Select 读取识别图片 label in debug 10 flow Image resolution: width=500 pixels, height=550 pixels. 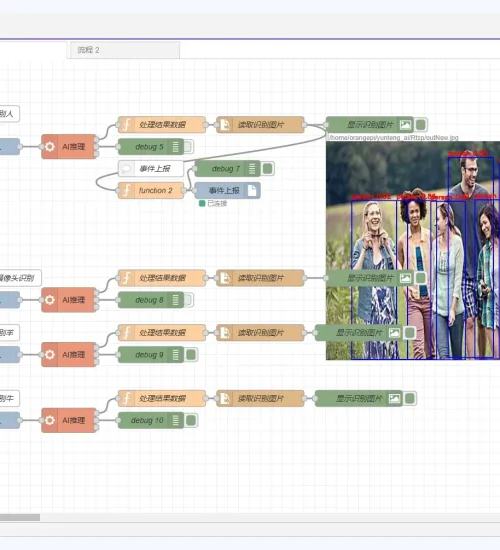tap(261, 398)
